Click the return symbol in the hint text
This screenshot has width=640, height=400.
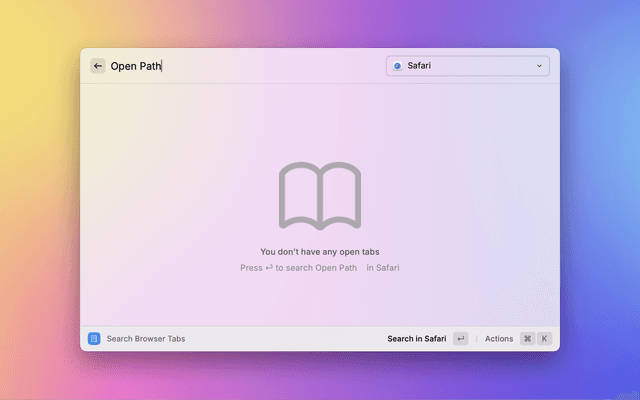[x=269, y=268]
